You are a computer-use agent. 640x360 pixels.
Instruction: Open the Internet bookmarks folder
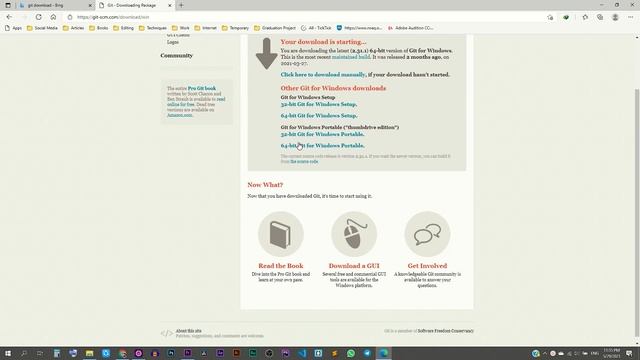pyautogui.click(x=206, y=28)
